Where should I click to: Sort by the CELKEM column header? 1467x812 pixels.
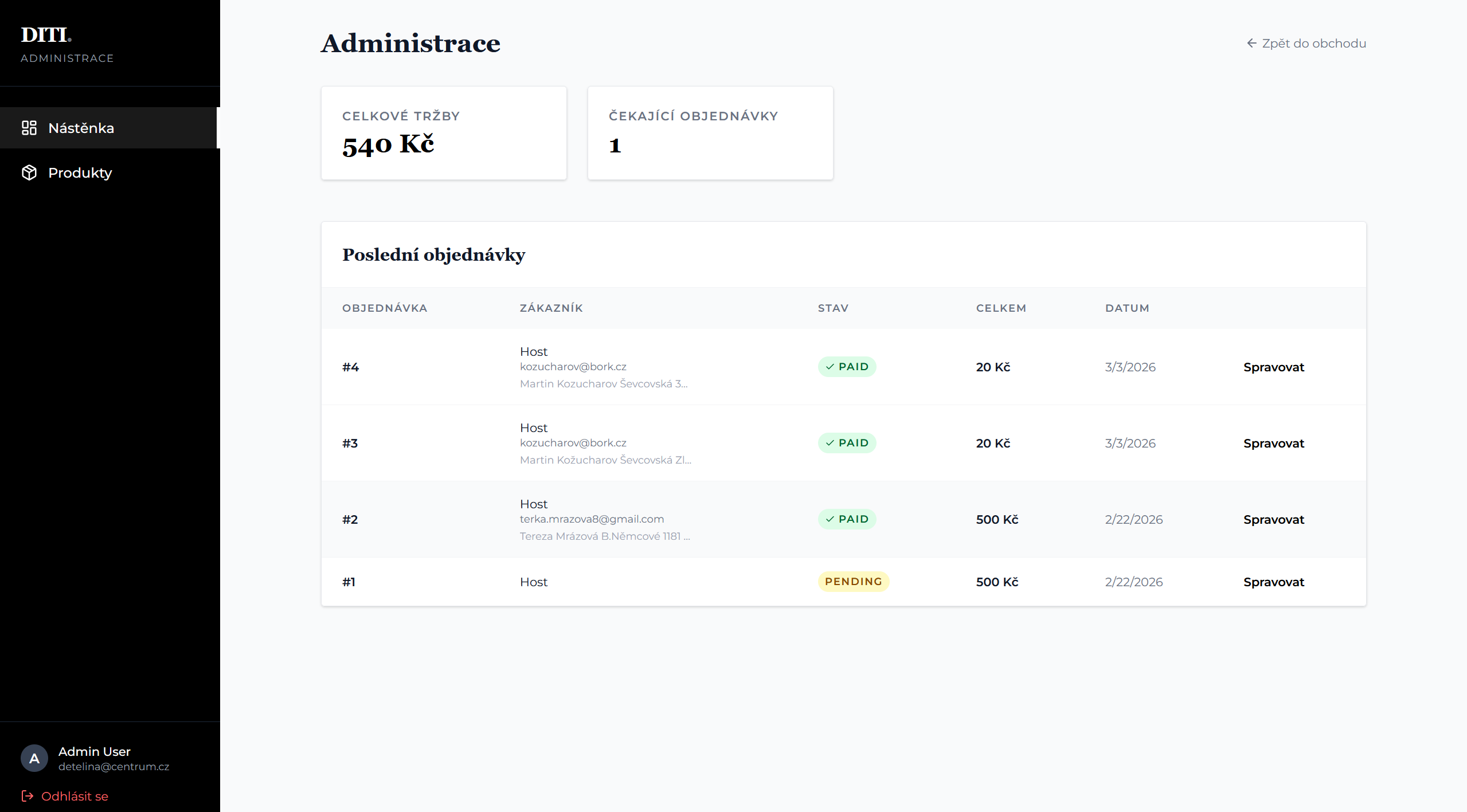coord(1001,308)
